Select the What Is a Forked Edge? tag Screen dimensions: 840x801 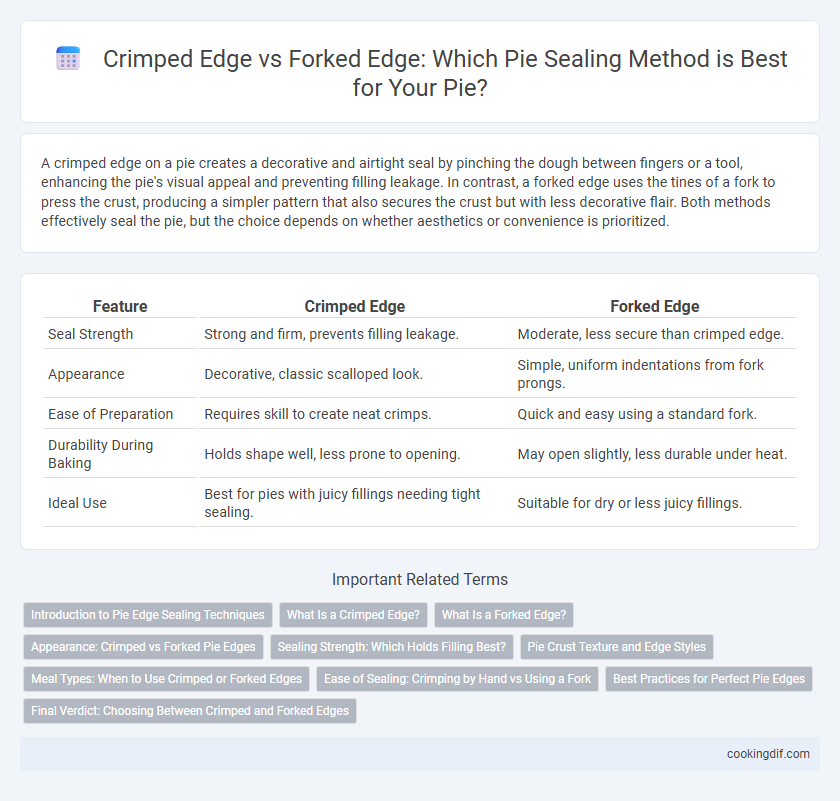pyautogui.click(x=504, y=615)
